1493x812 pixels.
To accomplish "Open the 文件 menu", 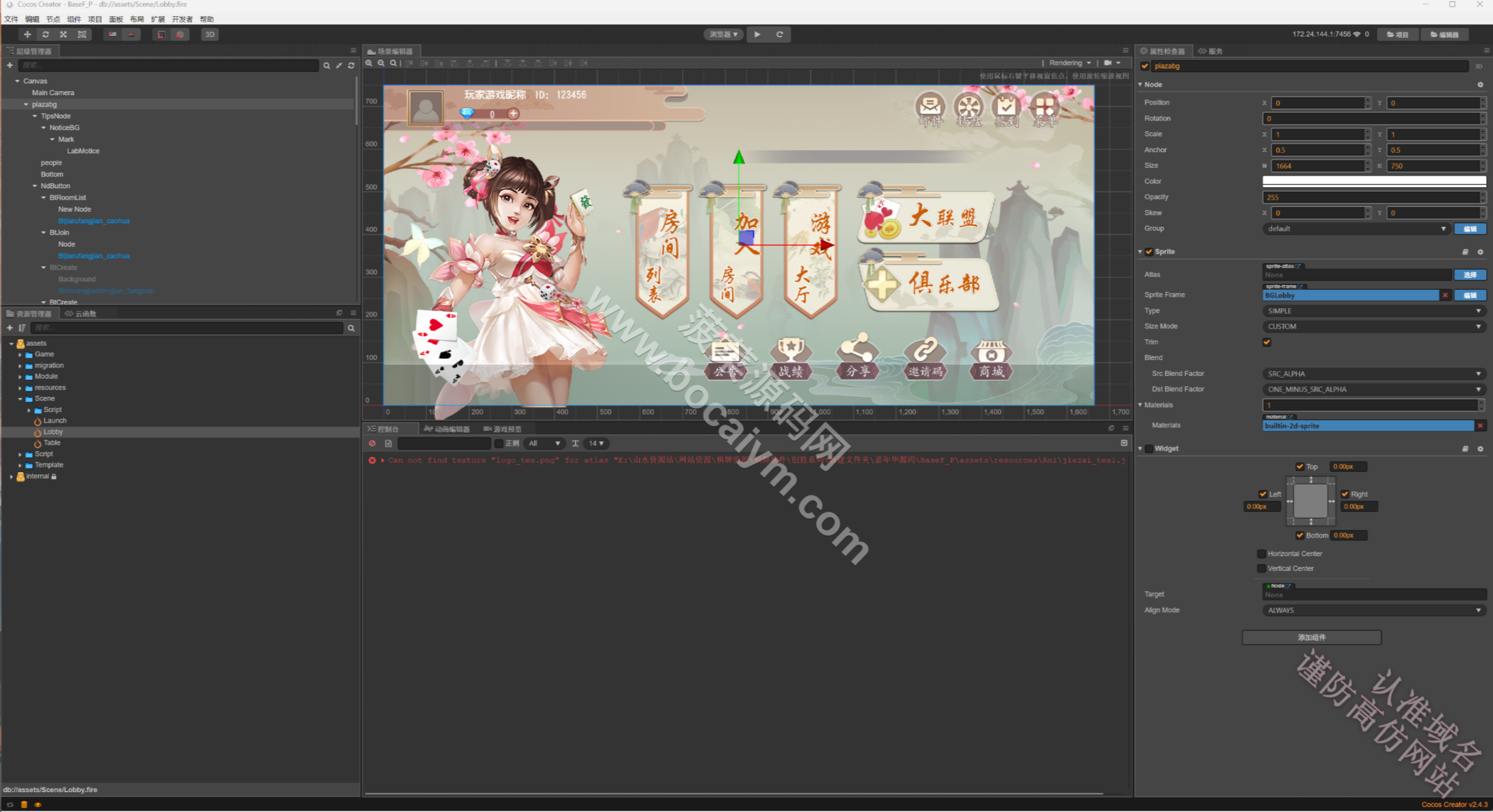I will [x=11, y=19].
